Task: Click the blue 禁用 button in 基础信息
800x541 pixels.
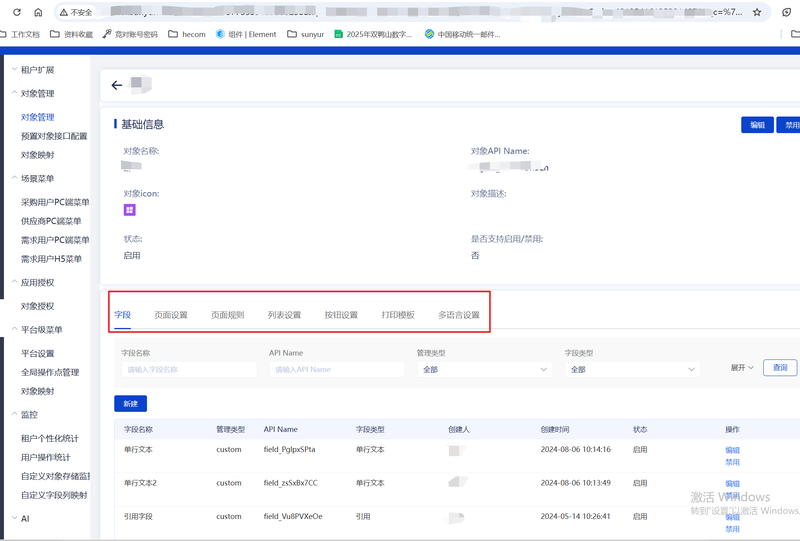Action: click(788, 125)
